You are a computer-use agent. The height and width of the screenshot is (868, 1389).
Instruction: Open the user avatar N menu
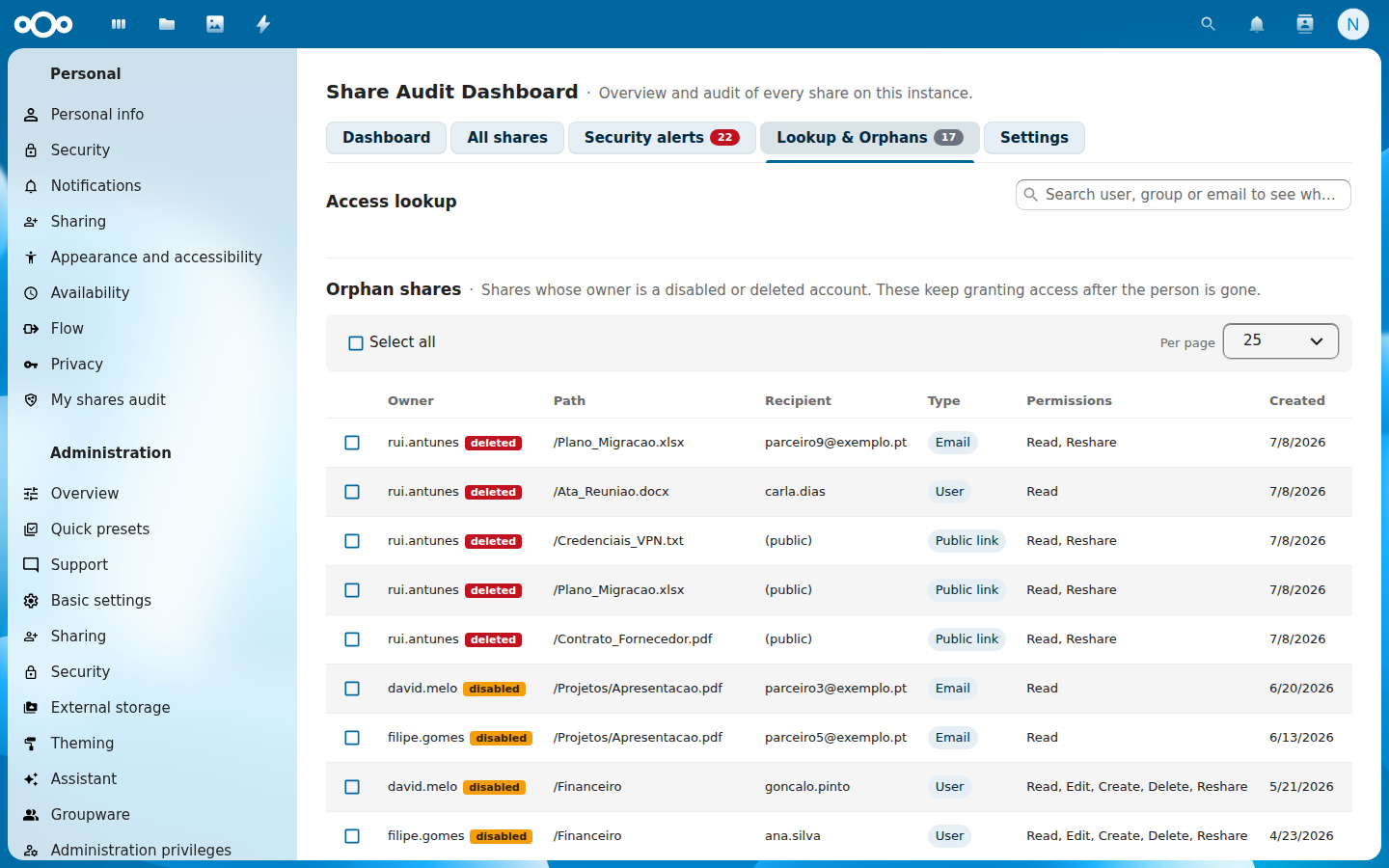point(1352,24)
